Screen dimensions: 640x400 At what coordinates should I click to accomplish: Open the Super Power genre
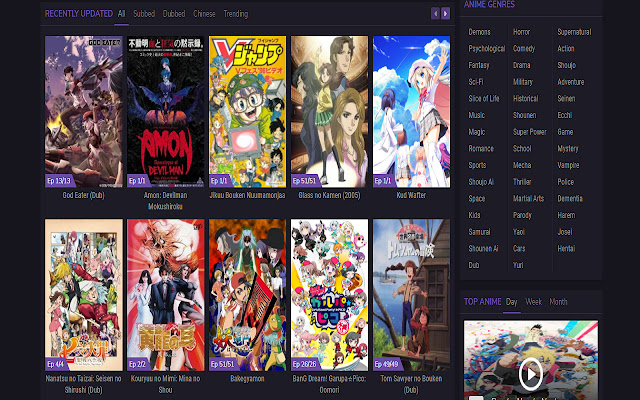[x=529, y=132]
